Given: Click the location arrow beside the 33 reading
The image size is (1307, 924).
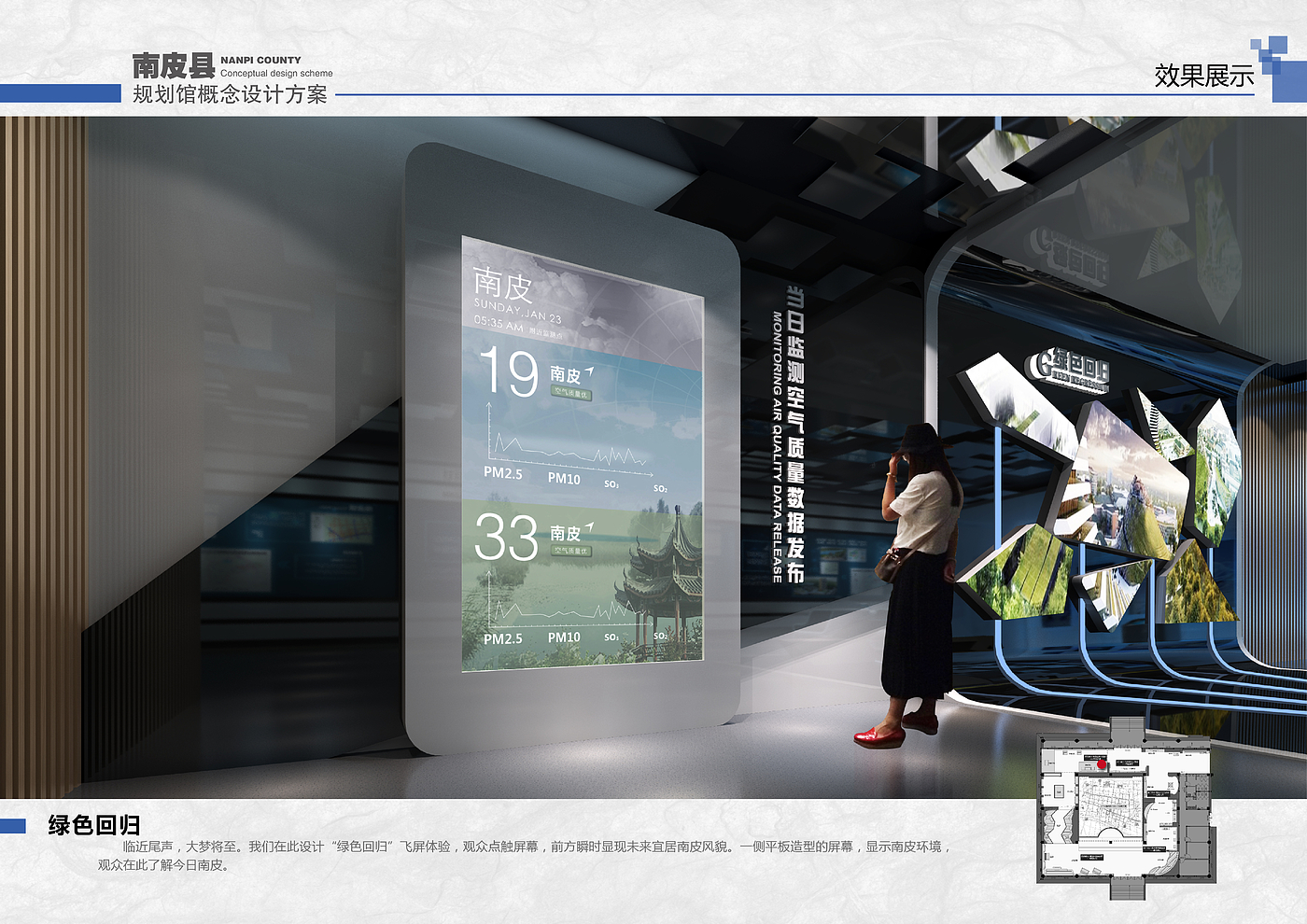Looking at the screenshot, I should pos(590,528).
